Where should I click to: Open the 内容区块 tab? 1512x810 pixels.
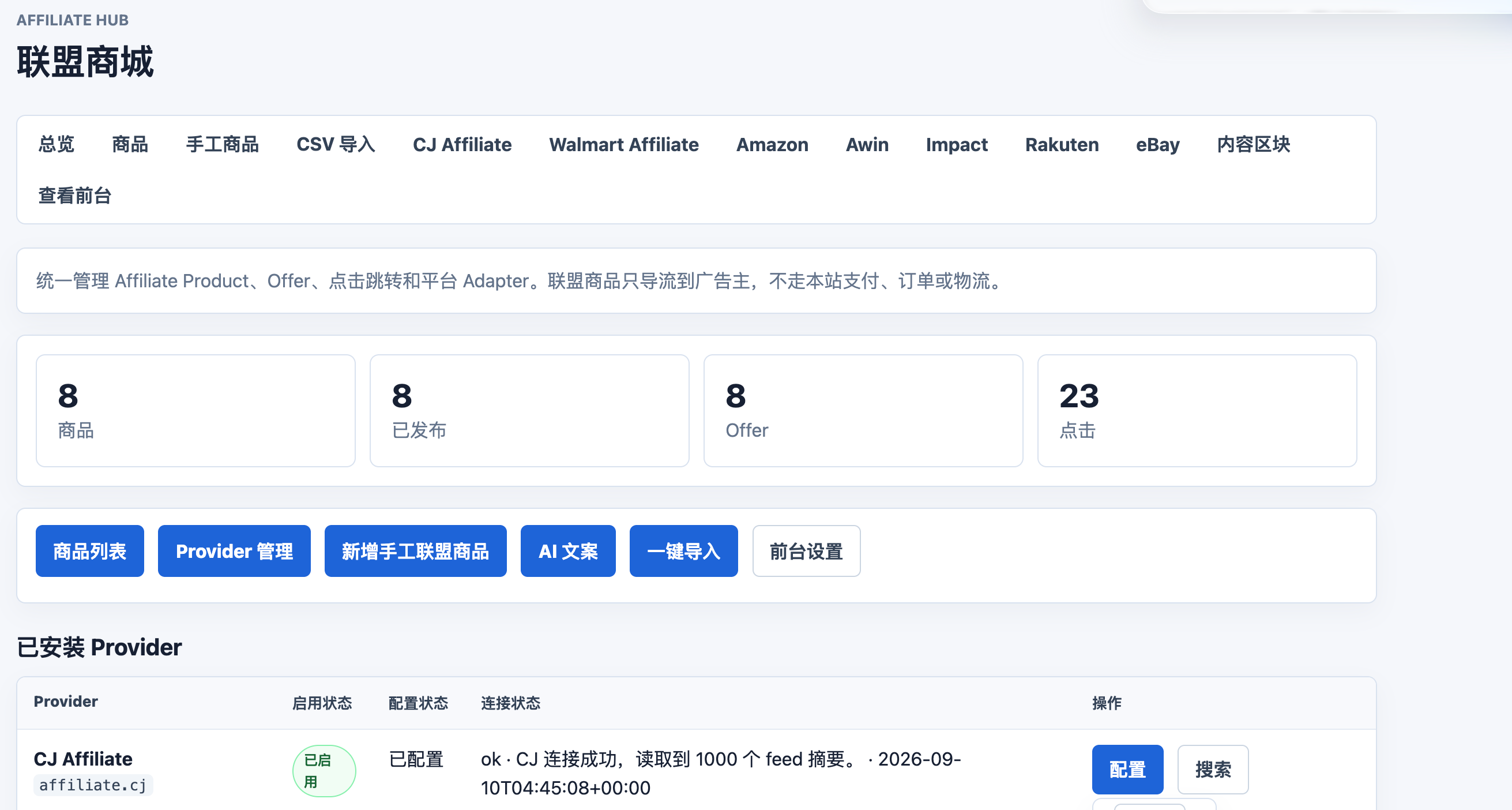(x=1254, y=144)
